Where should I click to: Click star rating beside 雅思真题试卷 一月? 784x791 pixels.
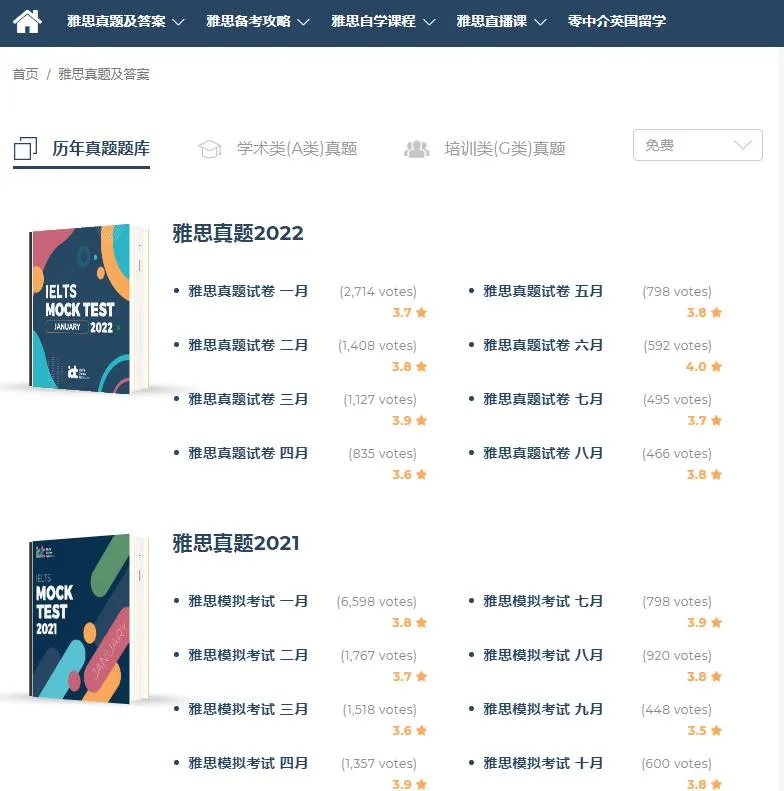410,313
